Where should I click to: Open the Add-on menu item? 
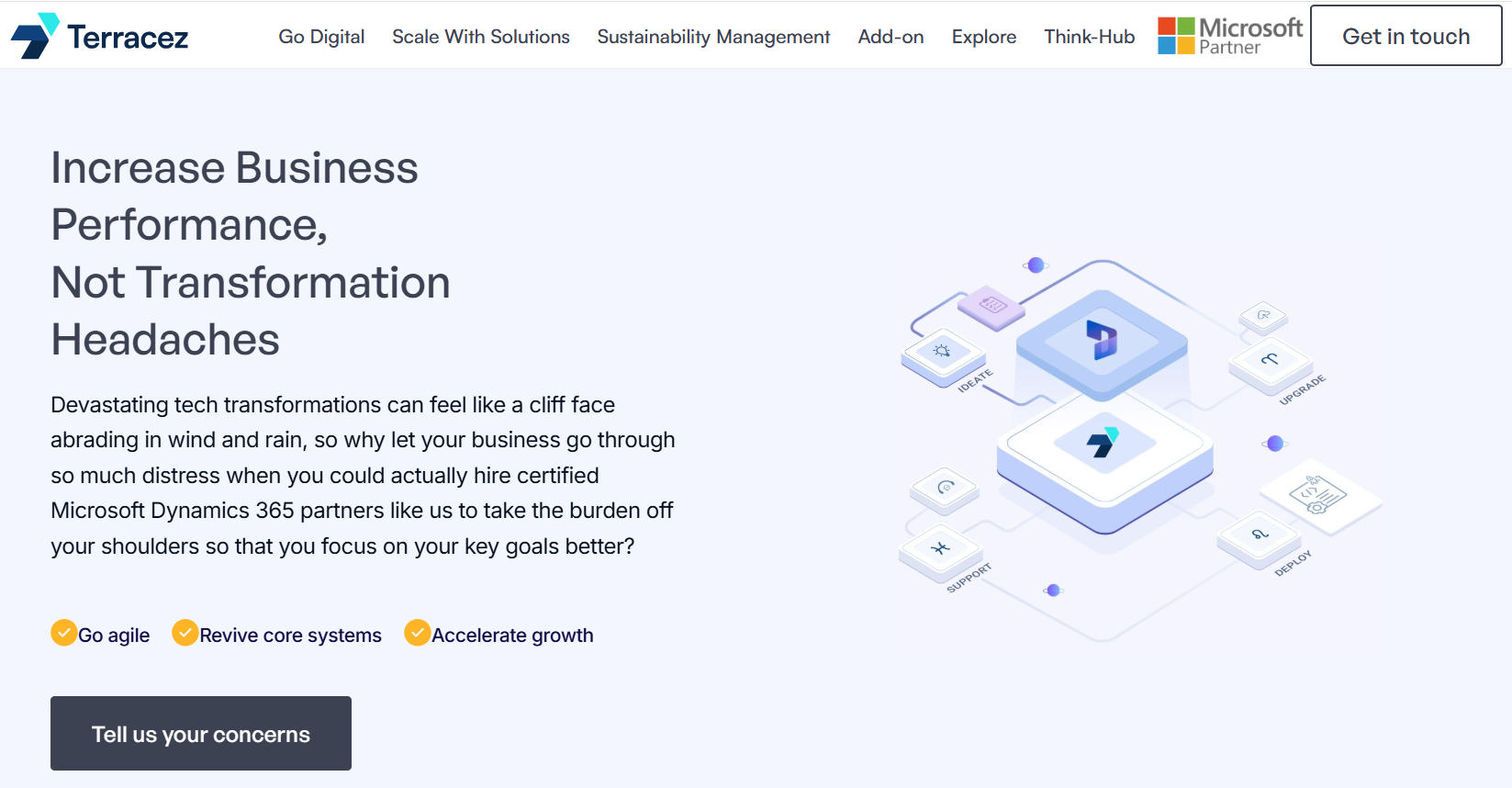[x=890, y=37]
